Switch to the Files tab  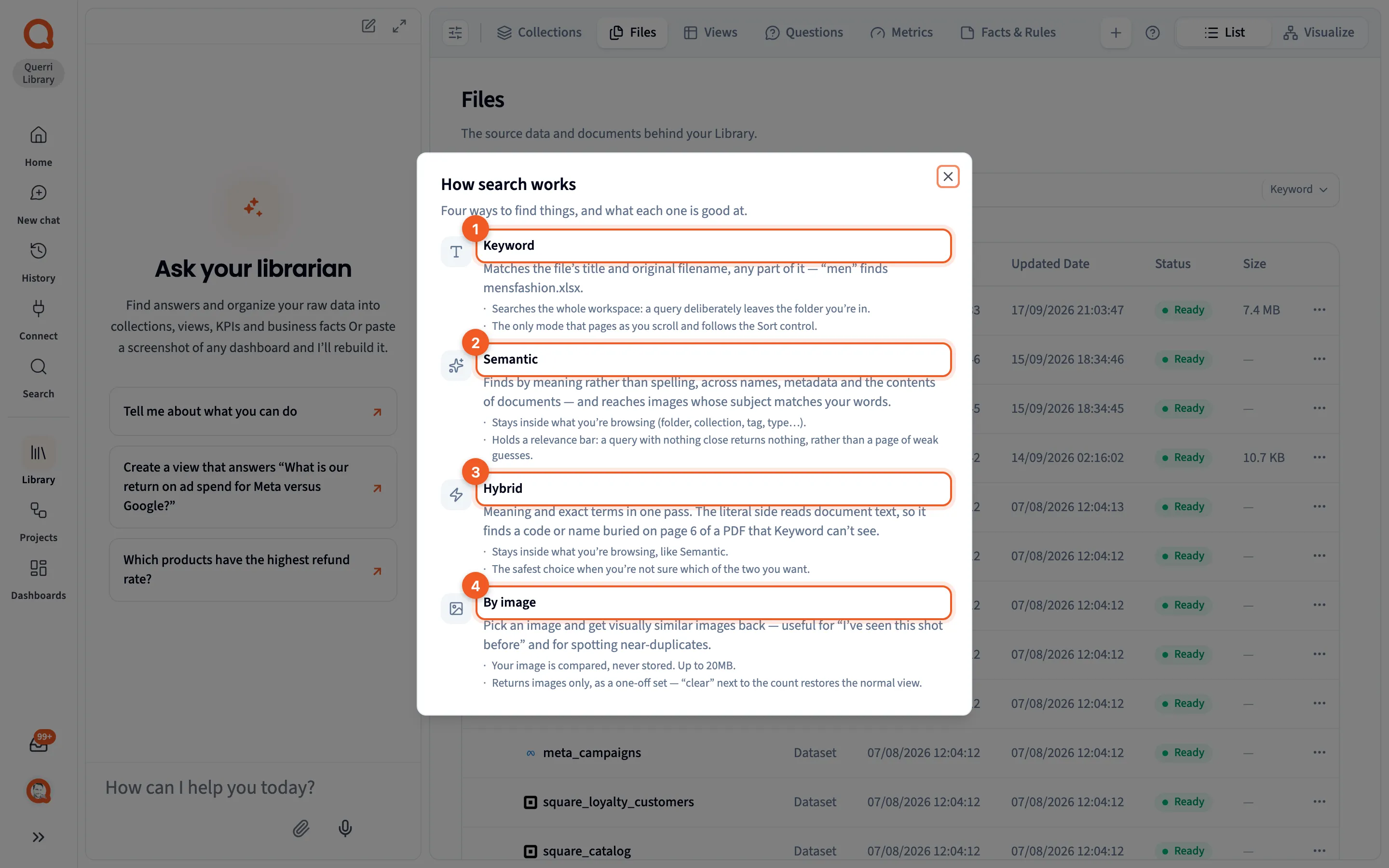click(x=632, y=33)
